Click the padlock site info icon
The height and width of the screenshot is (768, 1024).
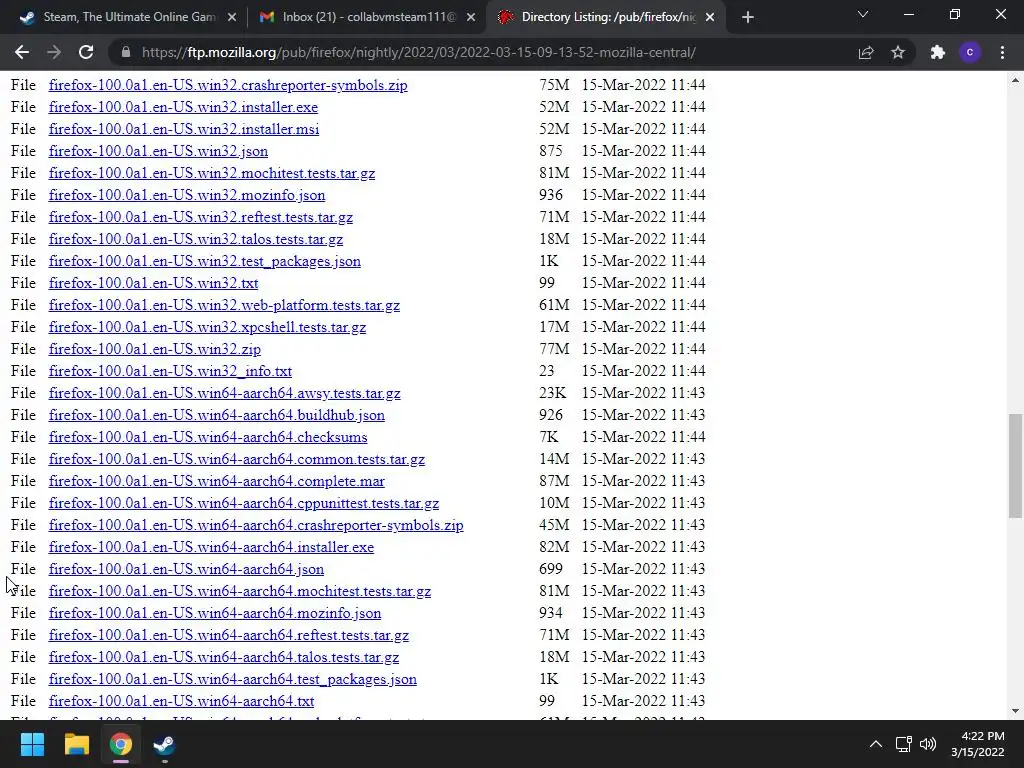(x=126, y=52)
